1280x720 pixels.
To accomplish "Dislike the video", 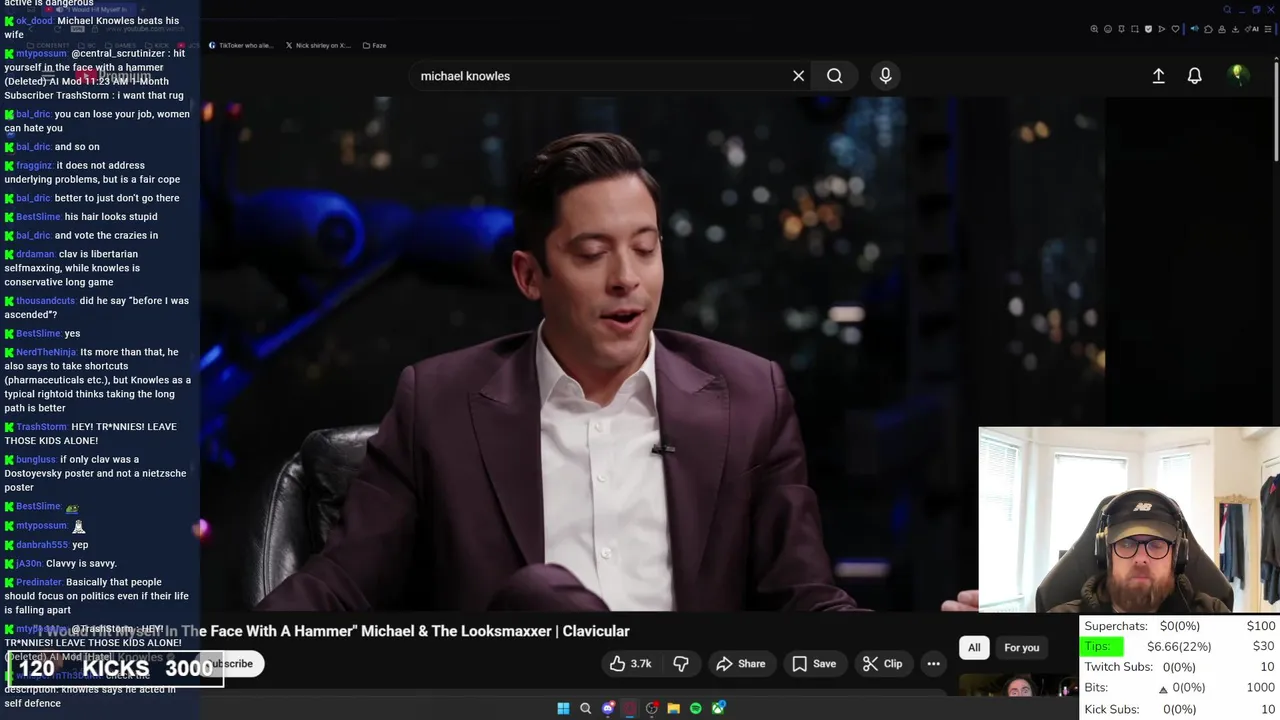I will [x=681, y=663].
